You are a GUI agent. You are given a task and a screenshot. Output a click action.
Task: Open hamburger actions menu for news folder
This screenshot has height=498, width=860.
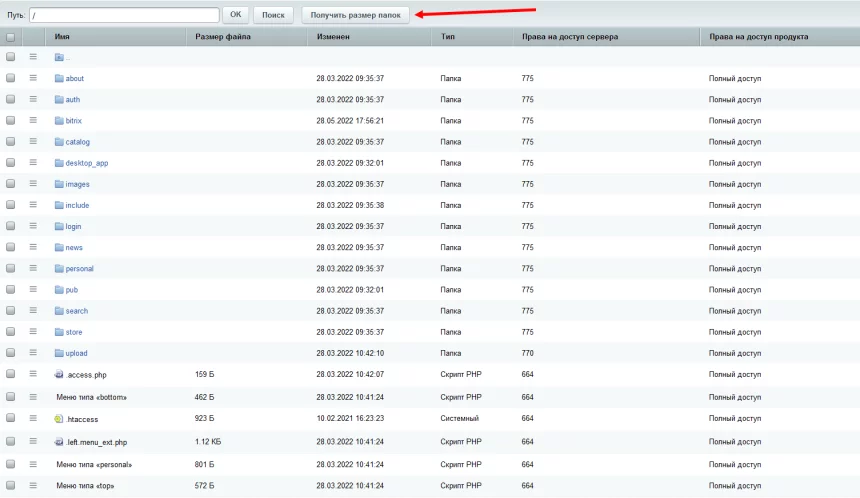[x=33, y=247]
